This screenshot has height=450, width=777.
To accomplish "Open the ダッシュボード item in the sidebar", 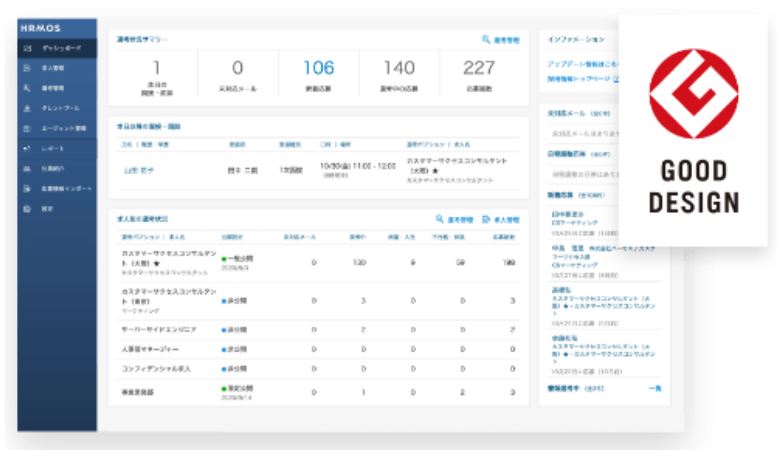I will click(x=57, y=48).
